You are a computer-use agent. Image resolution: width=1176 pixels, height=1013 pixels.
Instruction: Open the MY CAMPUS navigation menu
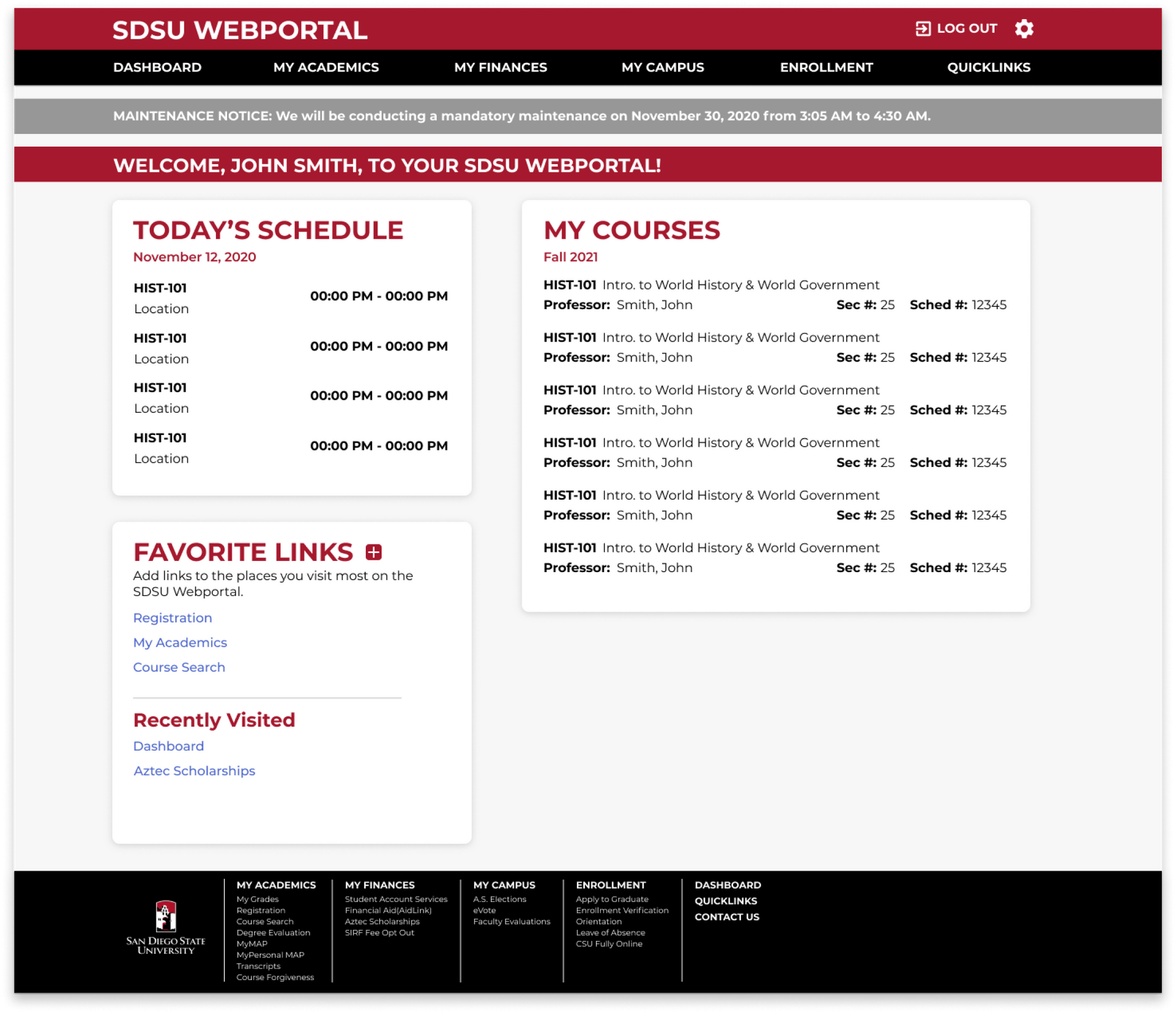pyautogui.click(x=663, y=67)
